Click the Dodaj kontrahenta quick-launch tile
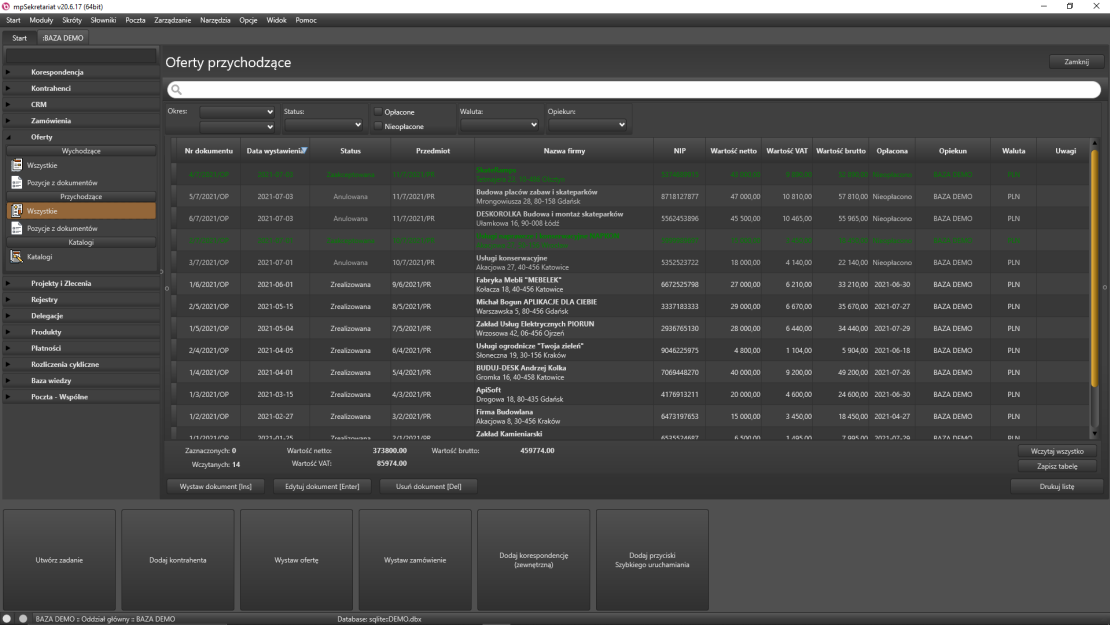Screen dimensions: 1110x625 coord(178,560)
